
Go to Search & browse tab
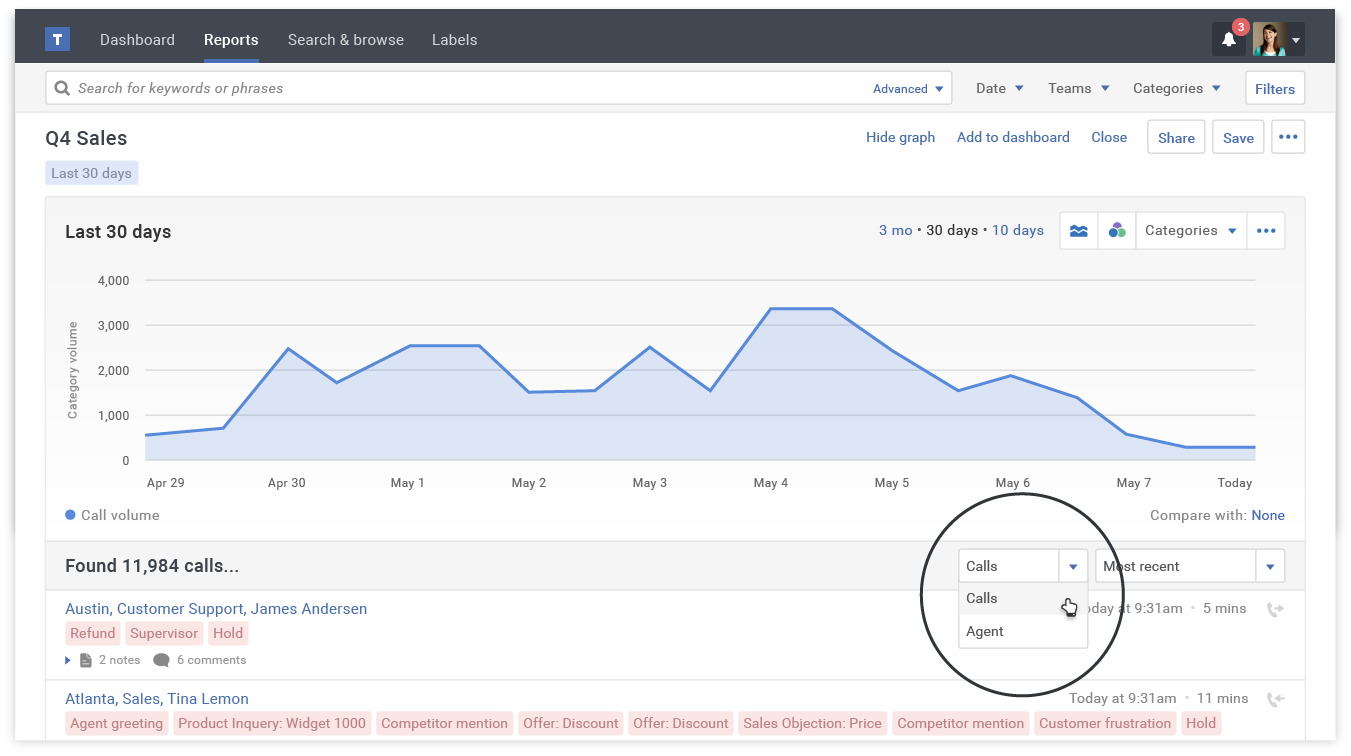click(x=346, y=40)
